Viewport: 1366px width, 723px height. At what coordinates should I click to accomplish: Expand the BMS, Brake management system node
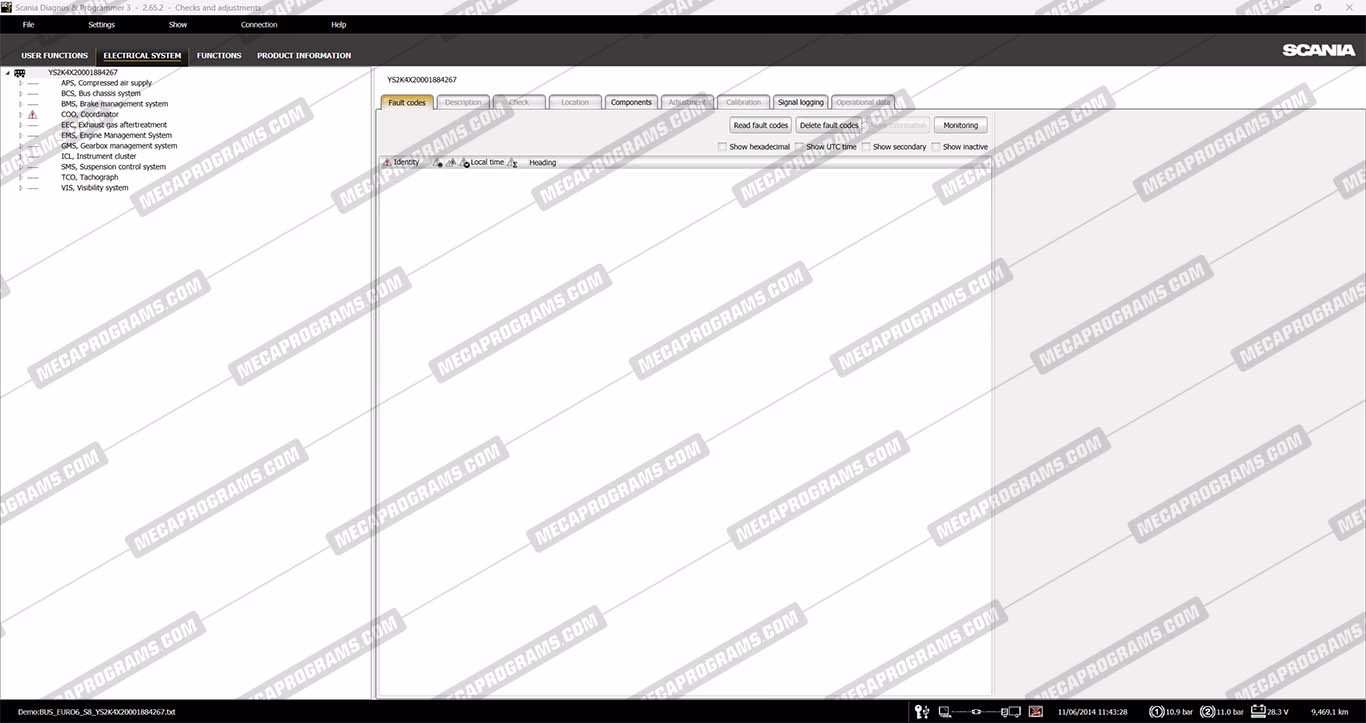[x=20, y=104]
